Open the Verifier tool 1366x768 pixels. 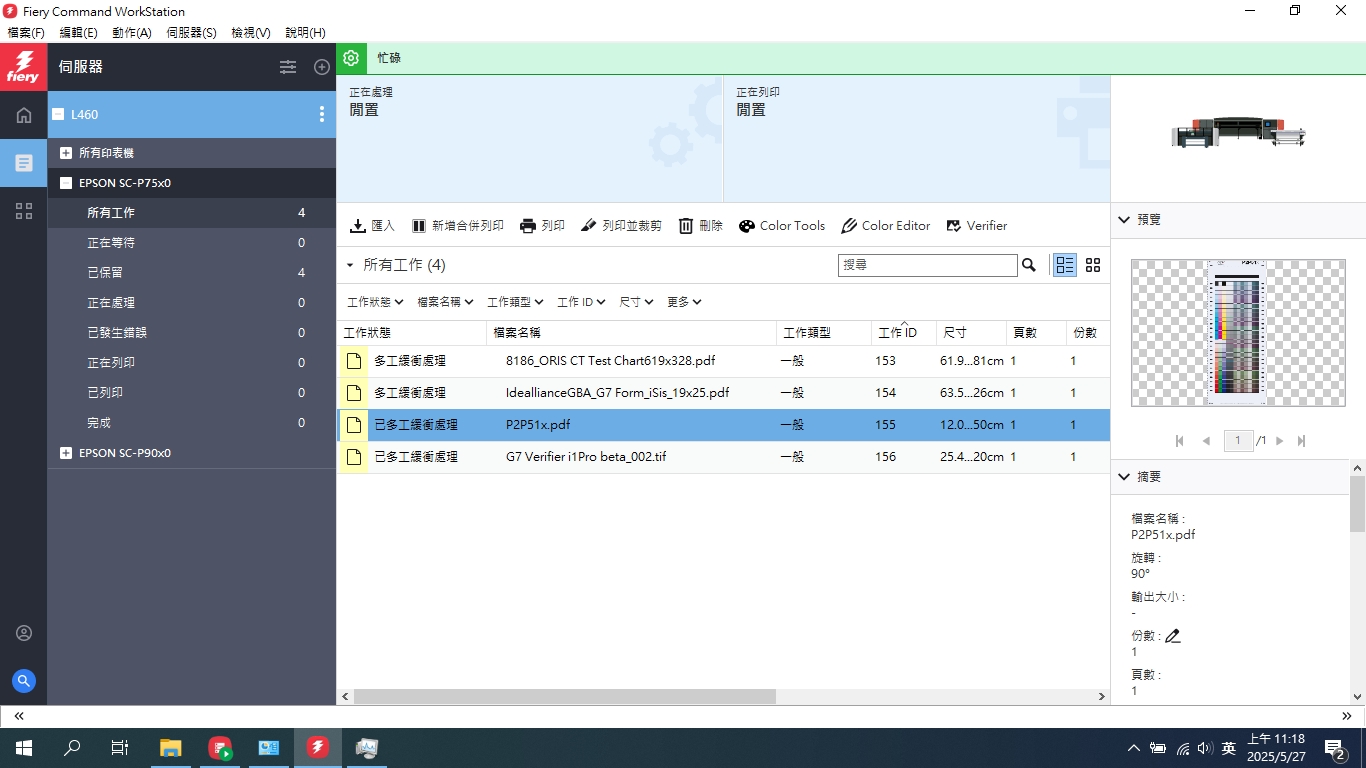[x=976, y=226]
